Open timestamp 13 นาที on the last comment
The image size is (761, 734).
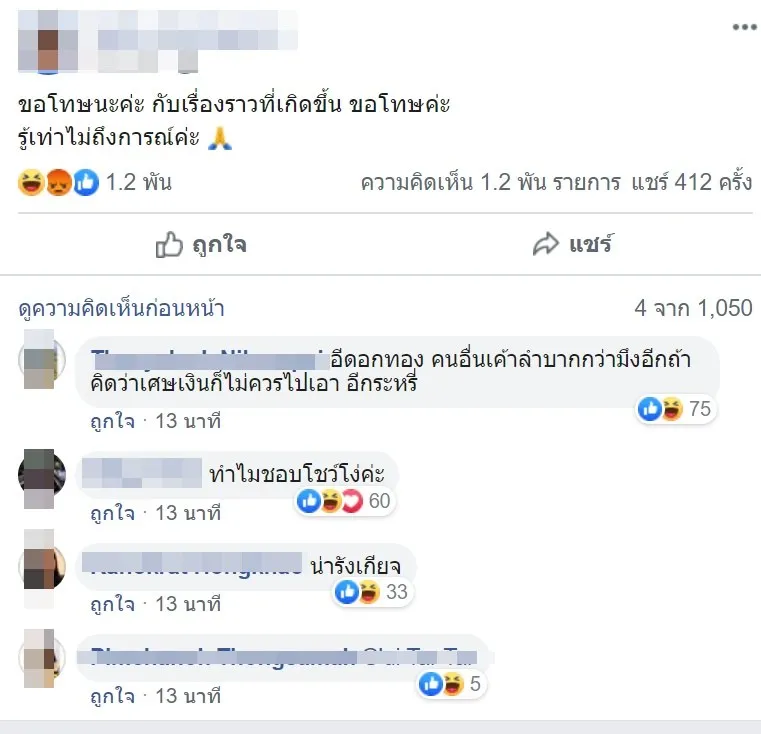[x=188, y=696]
